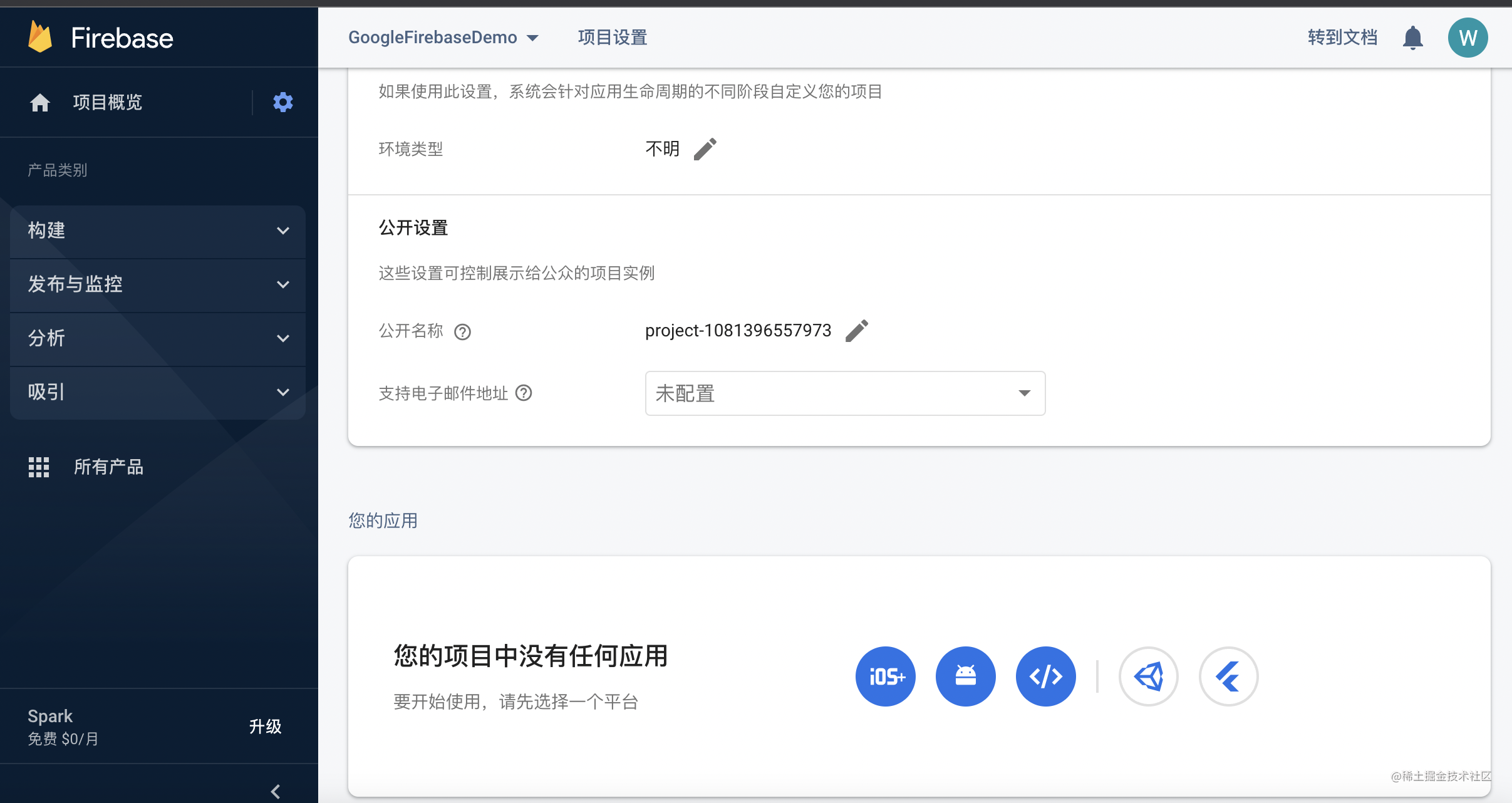This screenshot has width=1512, height=803.
Task: Add a Flutter app
Action: pos(1228,676)
